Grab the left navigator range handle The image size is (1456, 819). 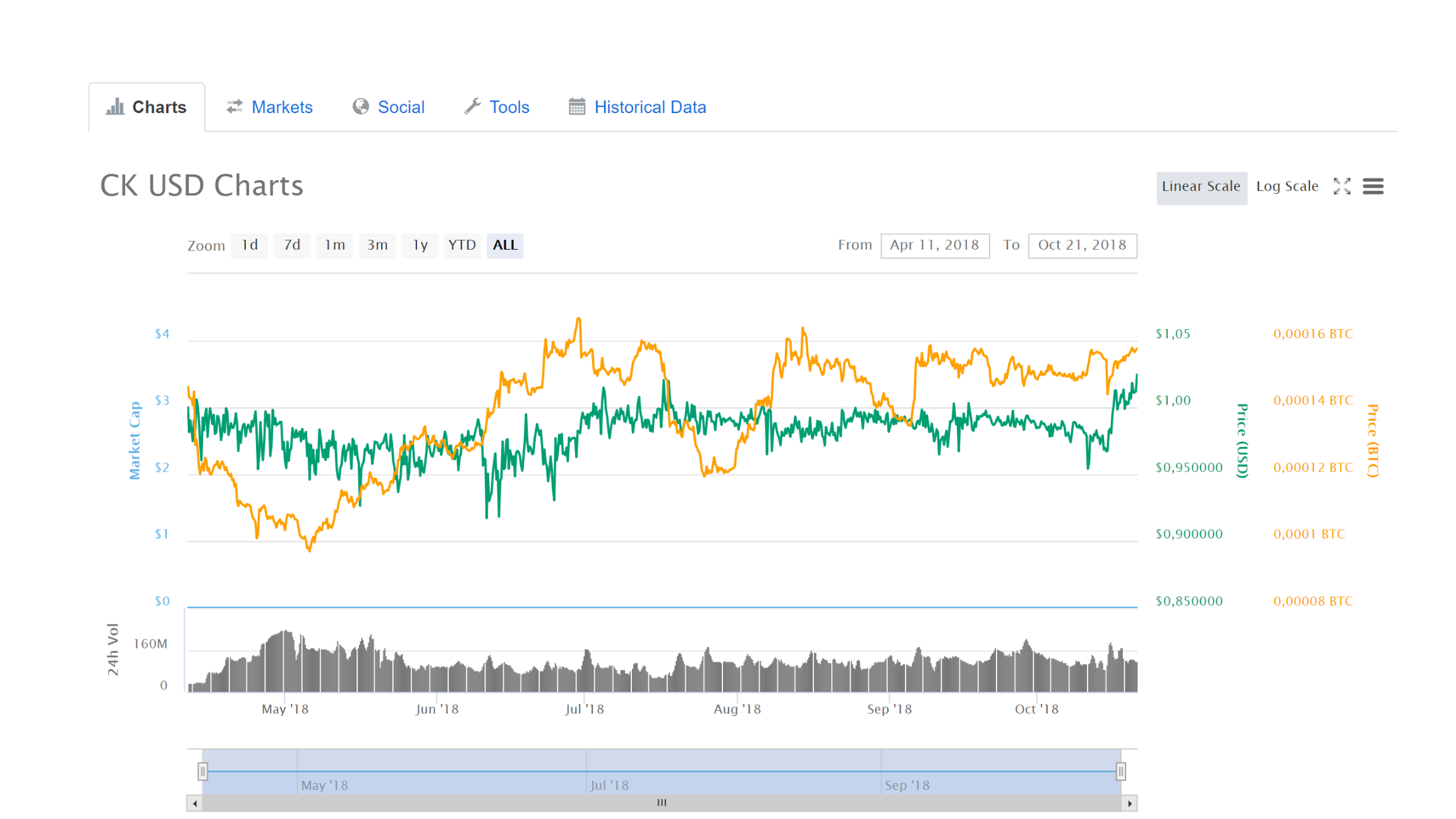tap(203, 771)
